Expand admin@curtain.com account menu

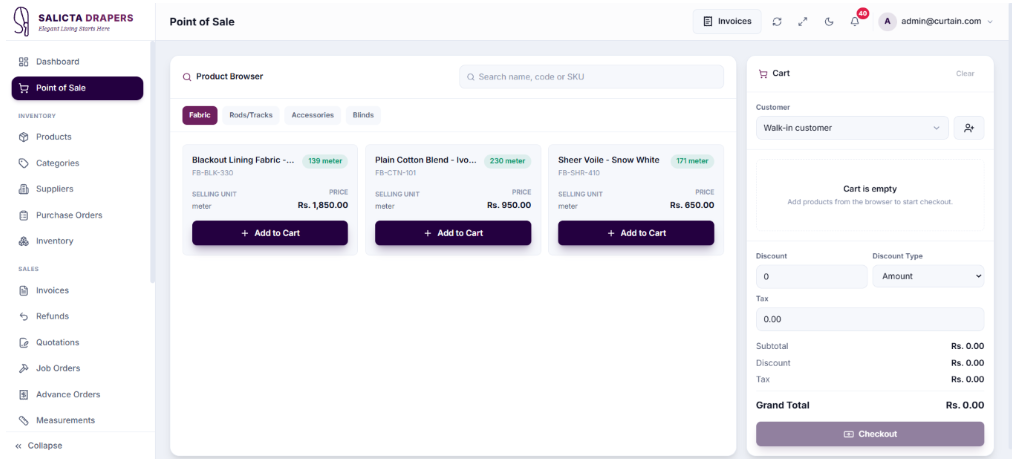tap(935, 21)
